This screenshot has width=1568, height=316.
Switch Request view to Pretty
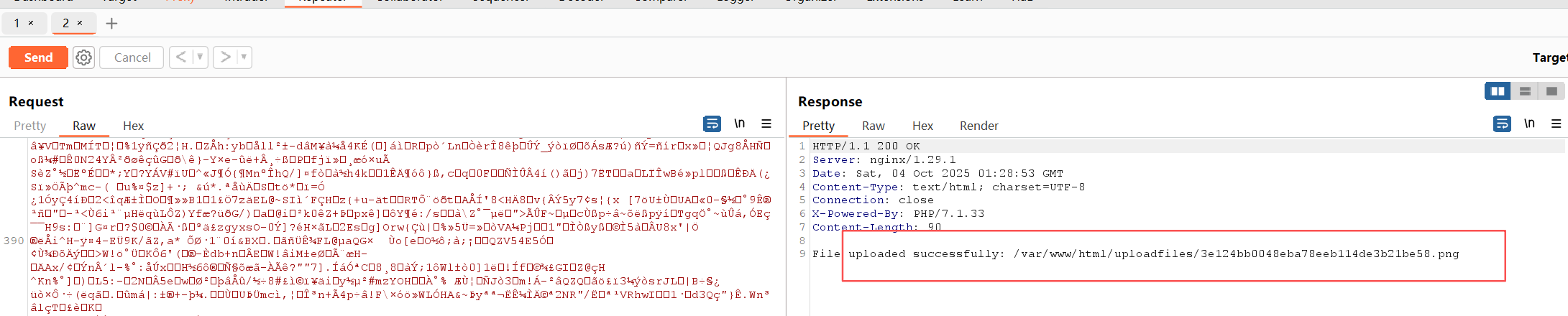pos(30,126)
